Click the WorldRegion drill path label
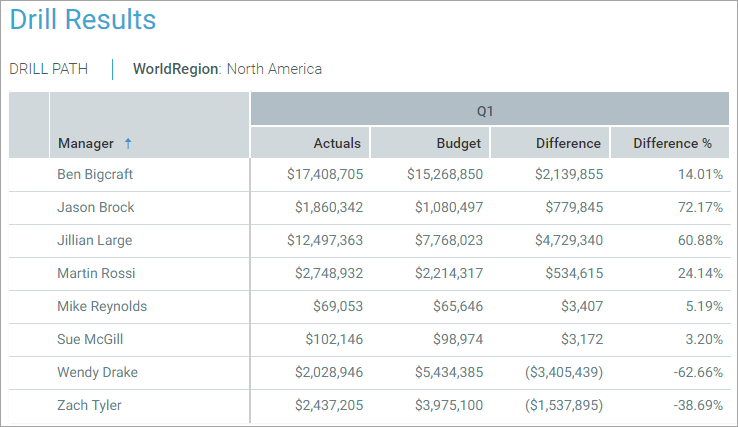Screen dimensions: 738x427 pyautogui.click(x=176, y=69)
